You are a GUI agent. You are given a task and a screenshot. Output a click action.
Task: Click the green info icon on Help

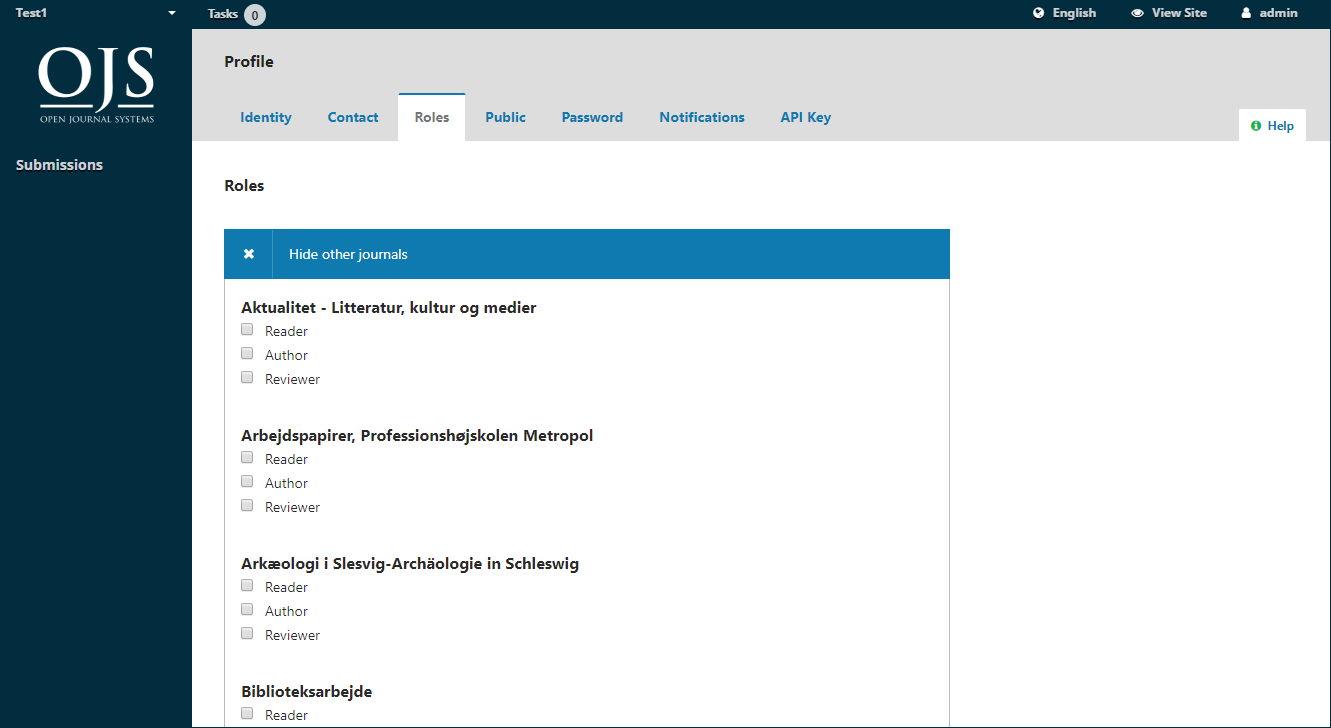click(x=1256, y=126)
